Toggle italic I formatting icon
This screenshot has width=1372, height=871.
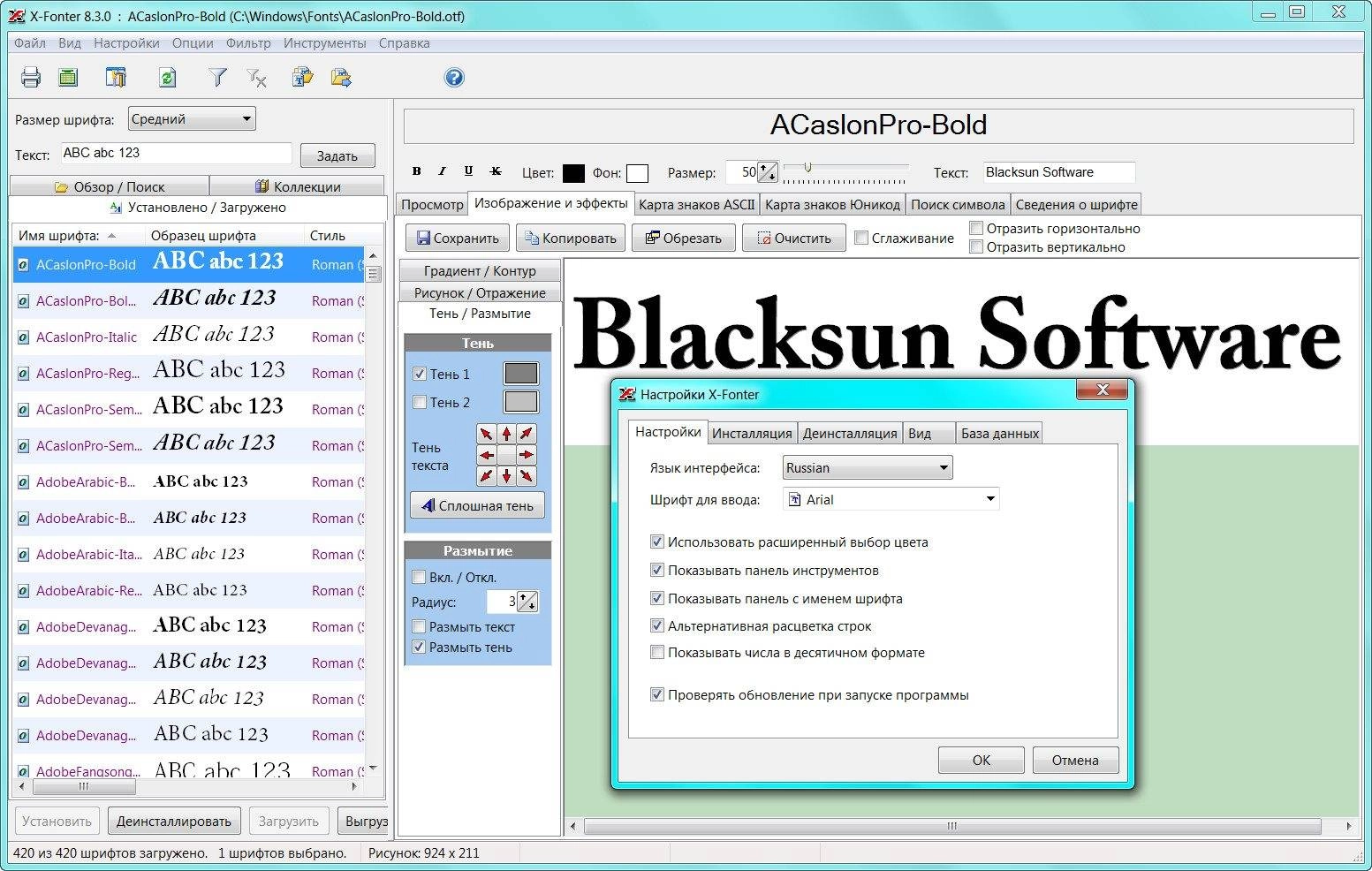(442, 171)
